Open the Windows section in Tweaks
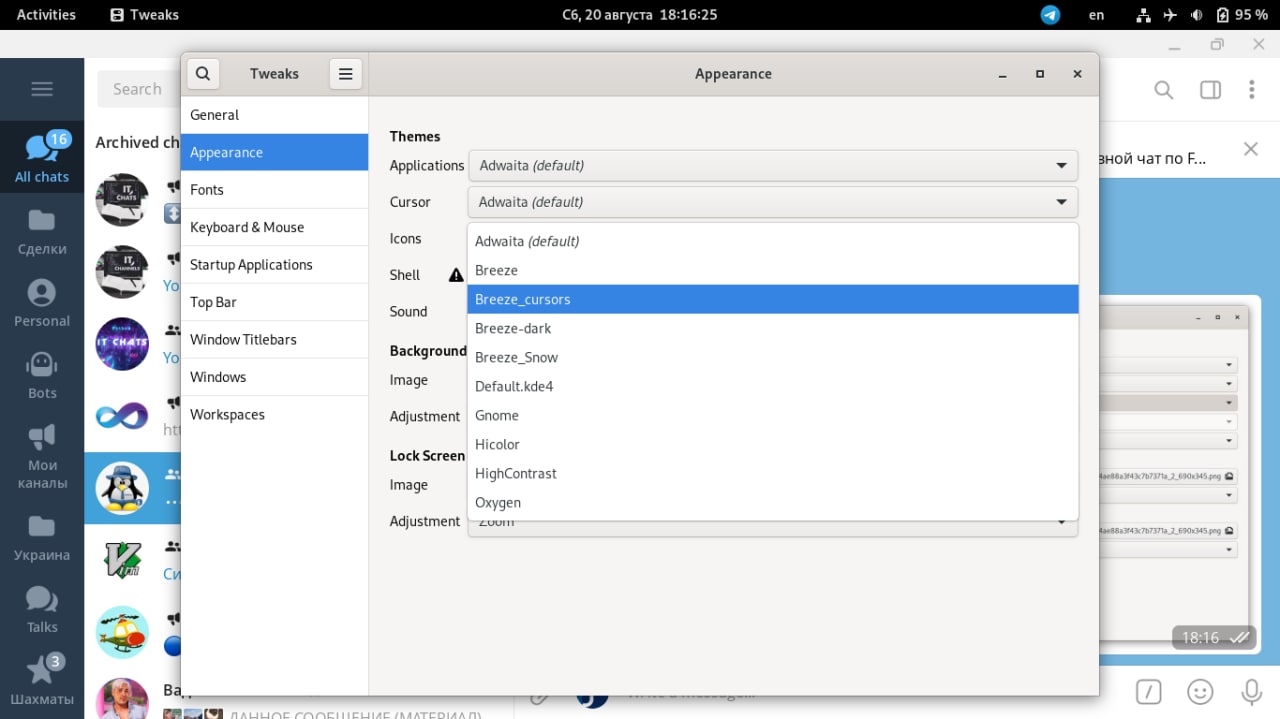Image resolution: width=1280 pixels, height=719 pixels. click(274, 377)
